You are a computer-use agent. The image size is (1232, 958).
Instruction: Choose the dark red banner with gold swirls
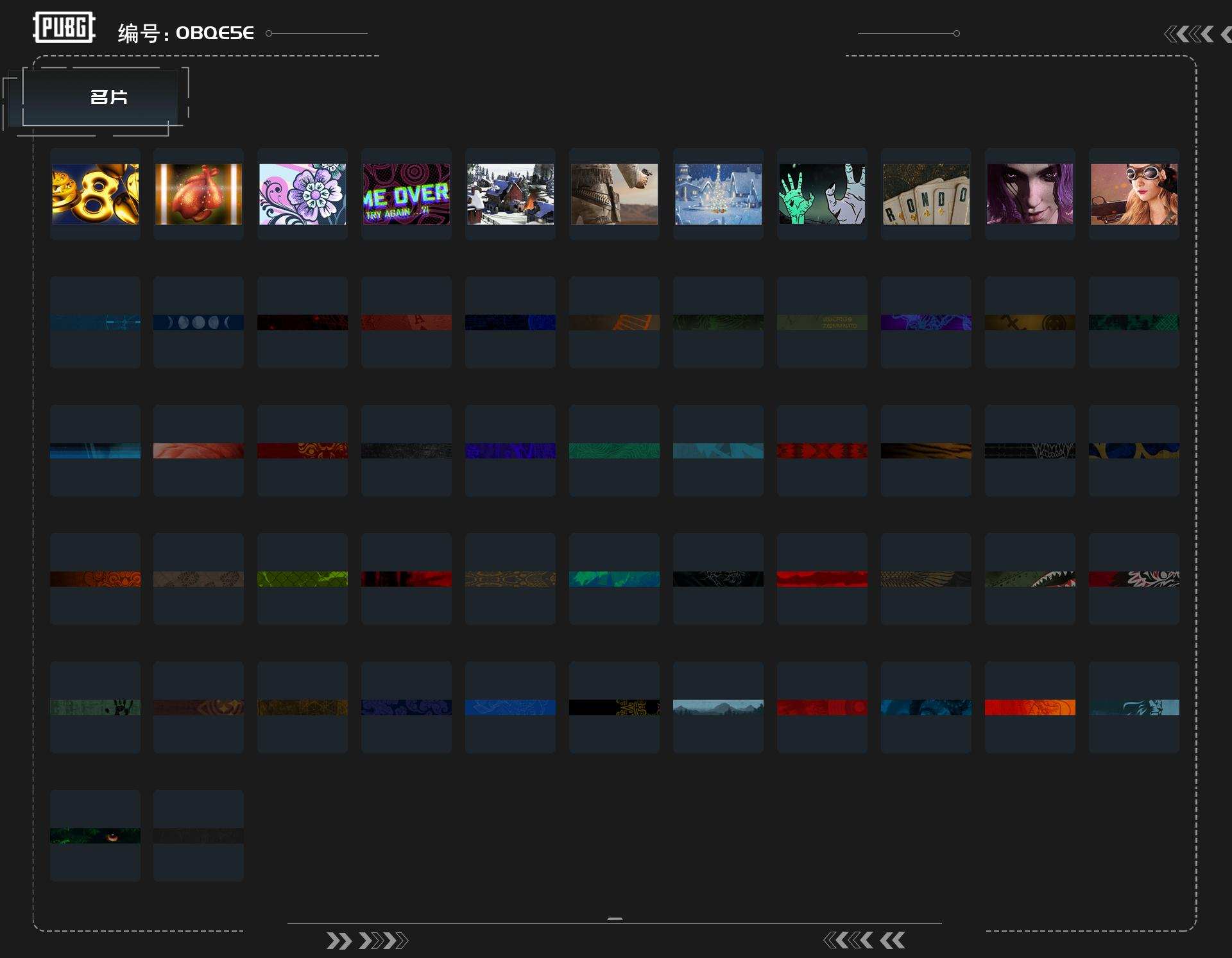(x=302, y=450)
